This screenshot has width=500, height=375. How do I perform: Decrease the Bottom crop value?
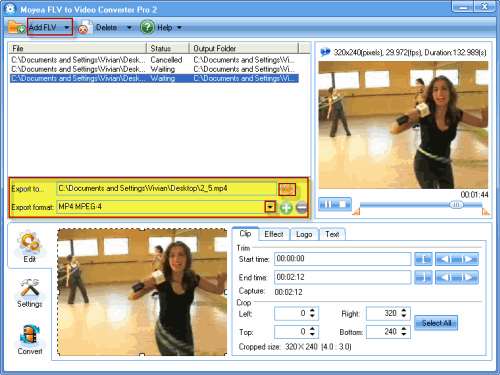pos(404,334)
